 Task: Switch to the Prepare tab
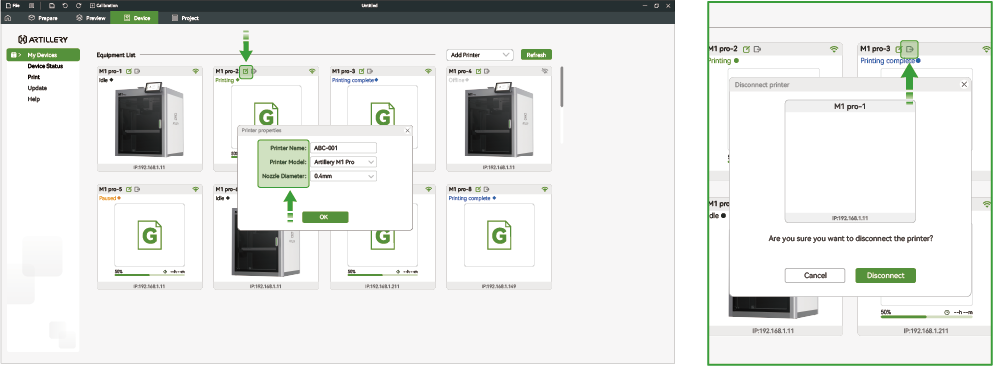click(x=42, y=18)
